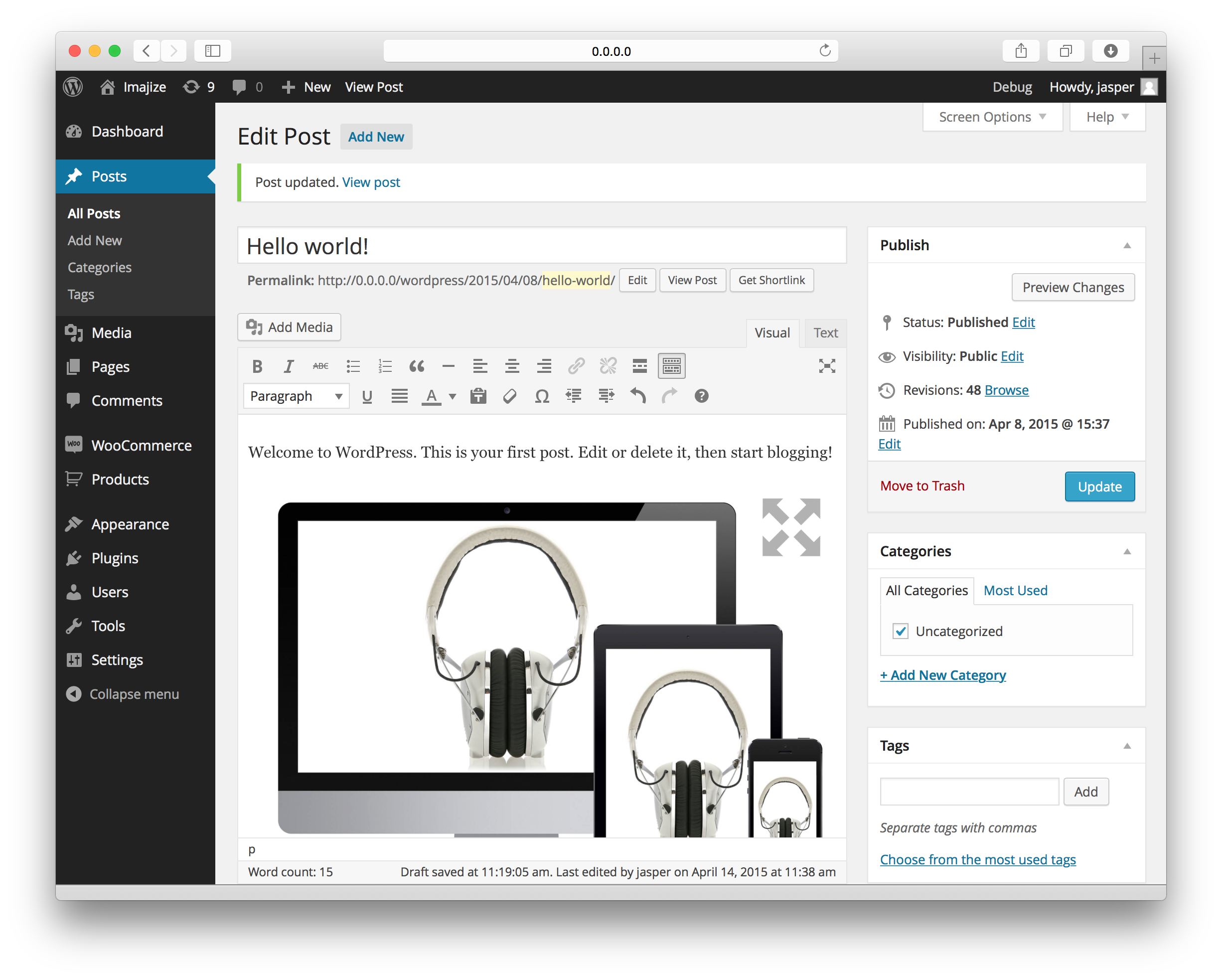Click the blockquote icon
Screen dimensions: 1222x980
pos(417,366)
